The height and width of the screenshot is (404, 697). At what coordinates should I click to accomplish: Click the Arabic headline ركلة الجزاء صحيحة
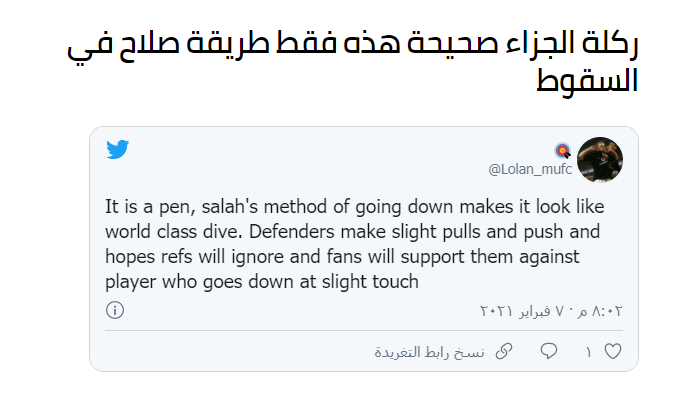pyautogui.click(x=524, y=44)
